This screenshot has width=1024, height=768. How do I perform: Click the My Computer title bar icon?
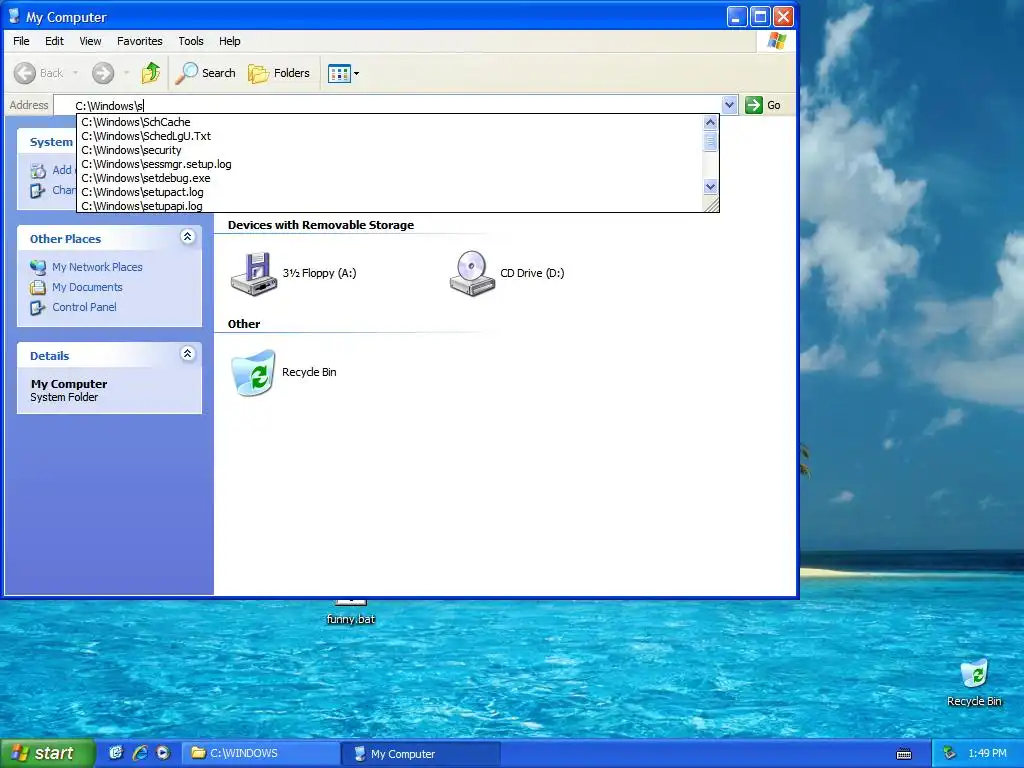[x=14, y=16]
